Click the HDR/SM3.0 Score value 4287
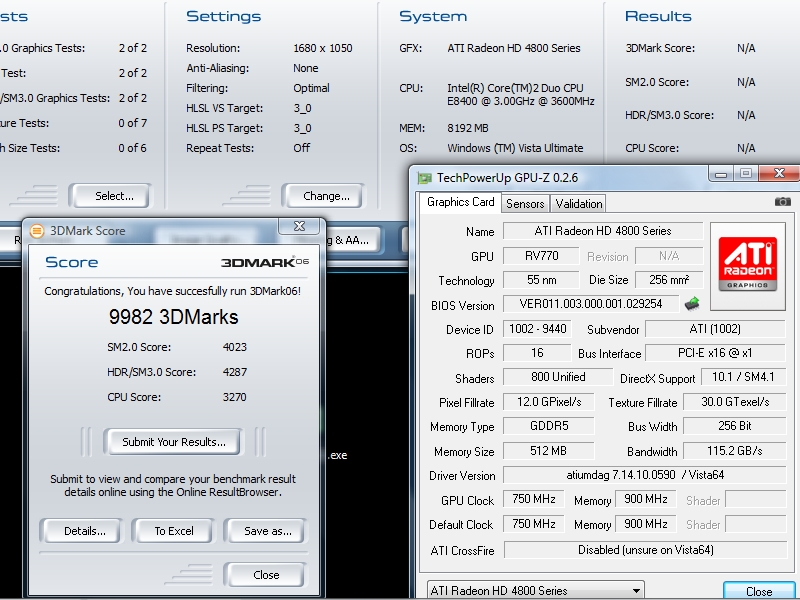The width and height of the screenshot is (800, 600). (235, 372)
